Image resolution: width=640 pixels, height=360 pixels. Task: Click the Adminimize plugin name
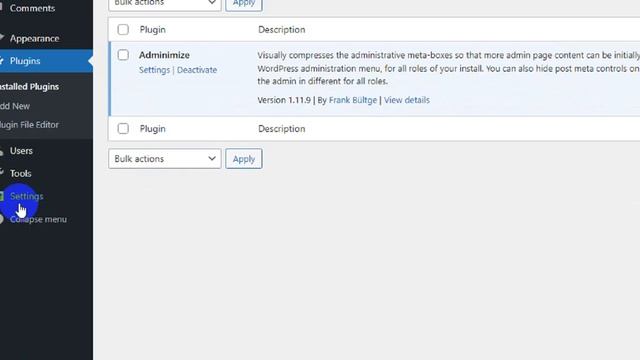(164, 55)
